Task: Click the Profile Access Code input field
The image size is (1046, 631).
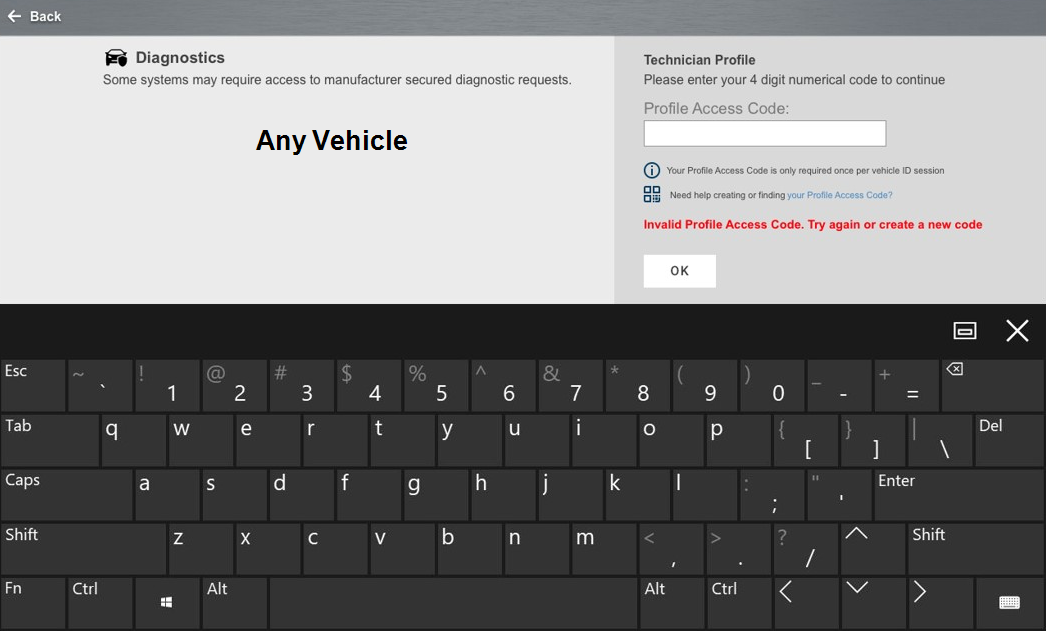Action: pos(764,133)
